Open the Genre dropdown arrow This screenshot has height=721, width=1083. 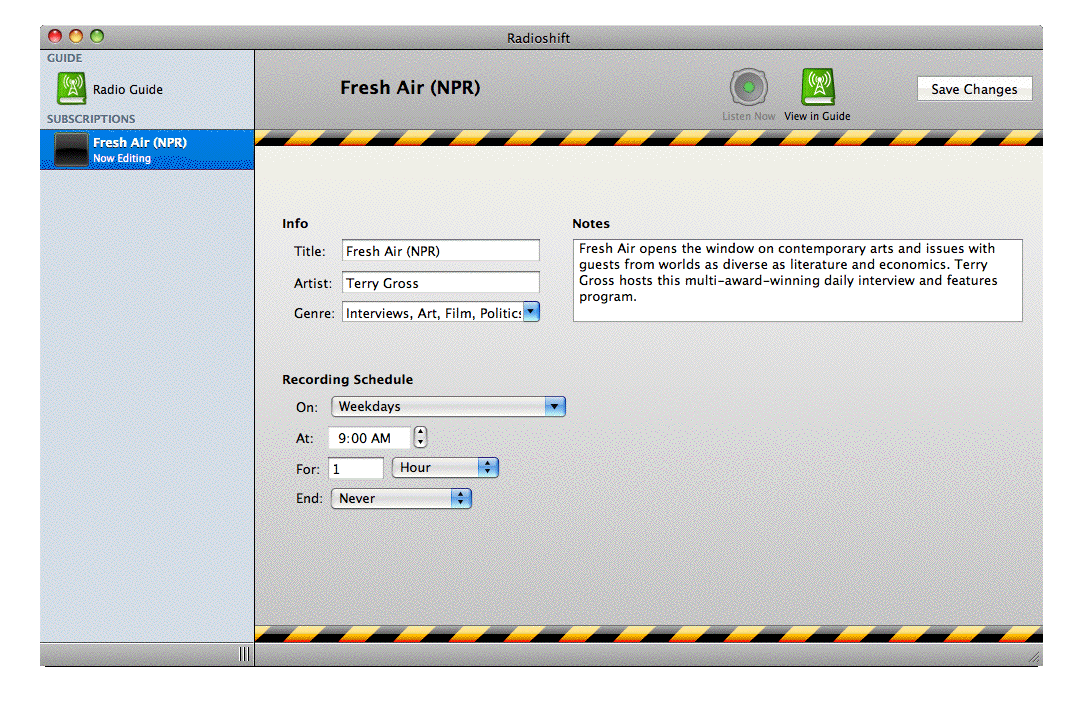coord(531,312)
